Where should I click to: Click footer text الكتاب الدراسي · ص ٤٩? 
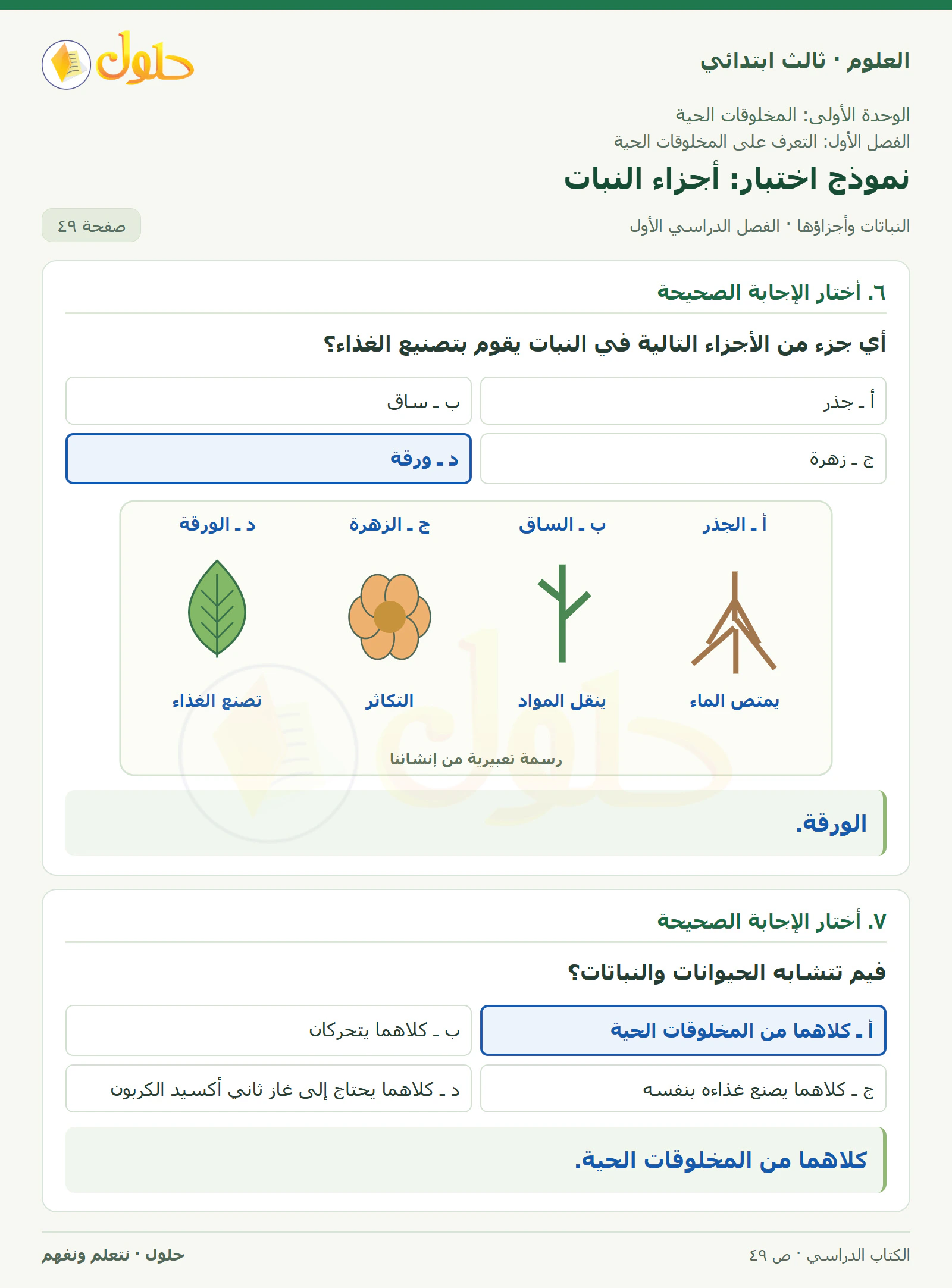tap(829, 1255)
